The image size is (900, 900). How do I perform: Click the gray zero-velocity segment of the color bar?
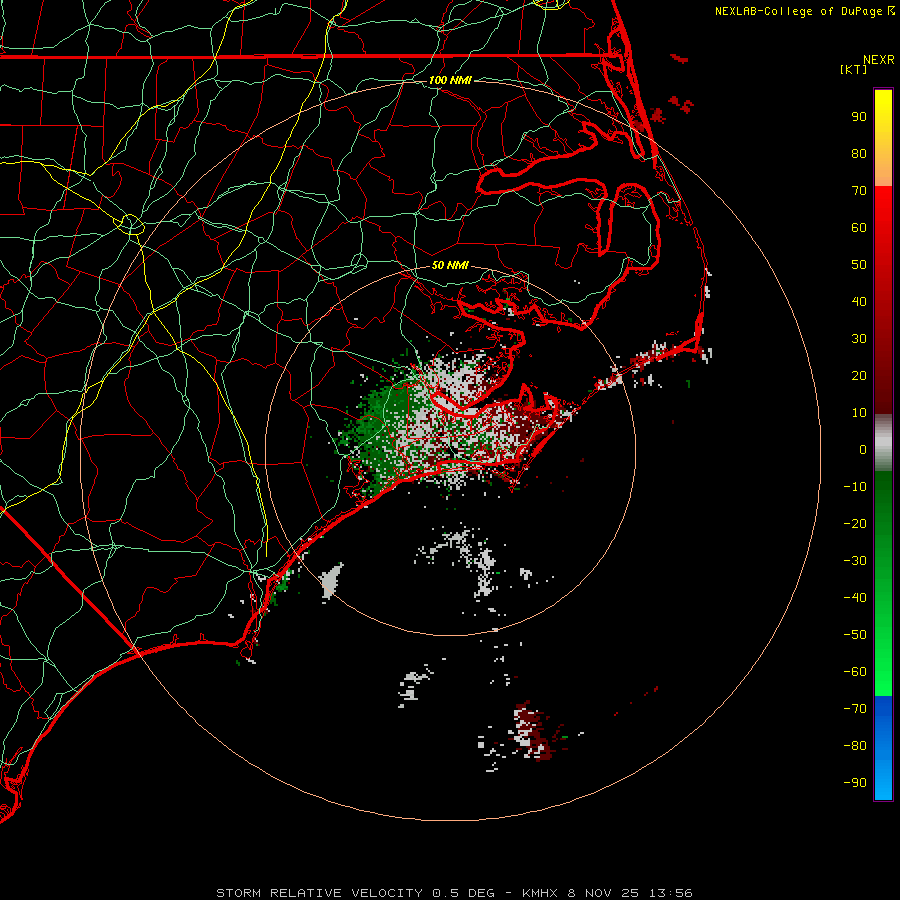[883, 443]
